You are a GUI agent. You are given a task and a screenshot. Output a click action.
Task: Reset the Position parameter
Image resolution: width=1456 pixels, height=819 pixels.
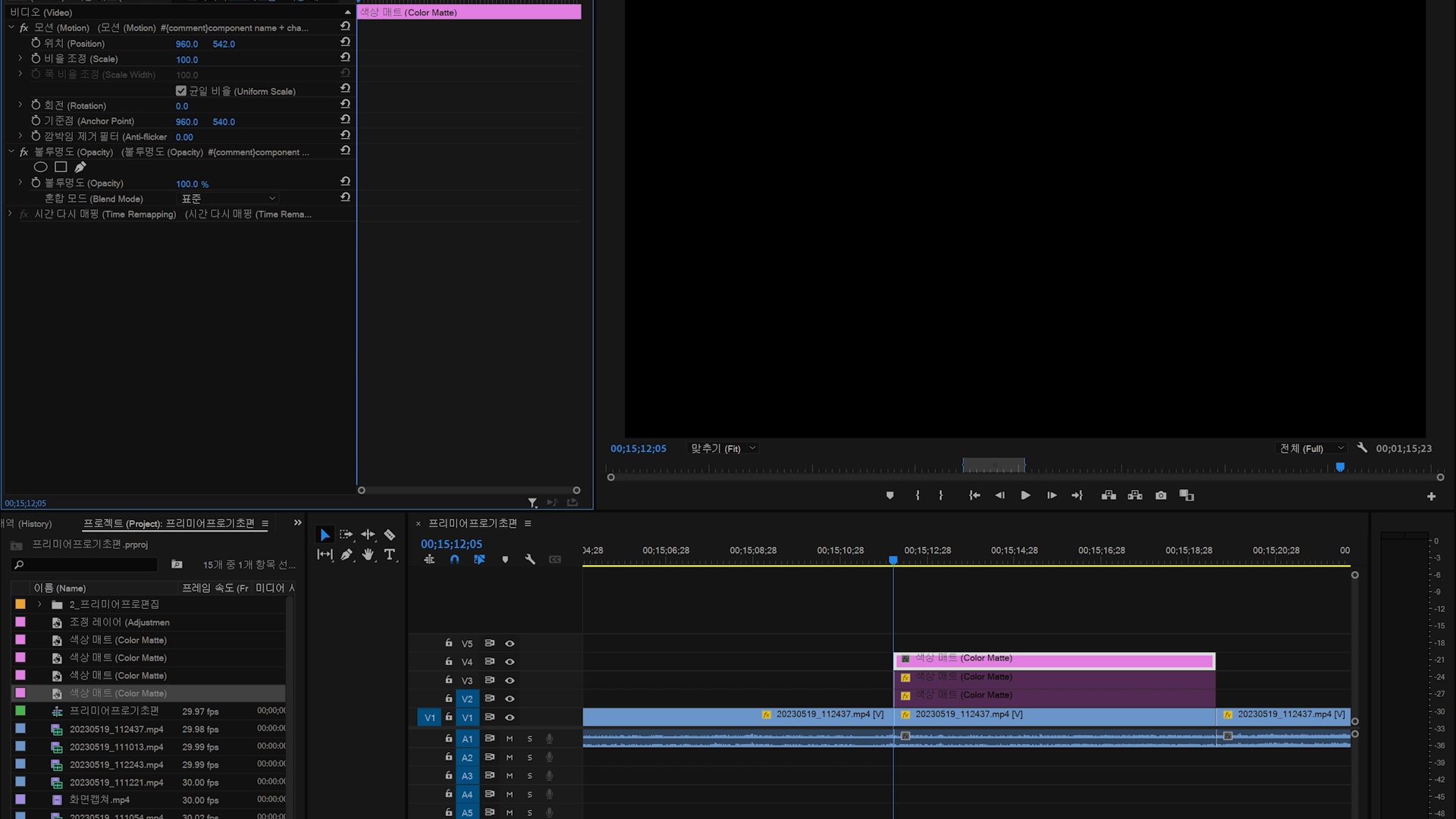tap(345, 42)
